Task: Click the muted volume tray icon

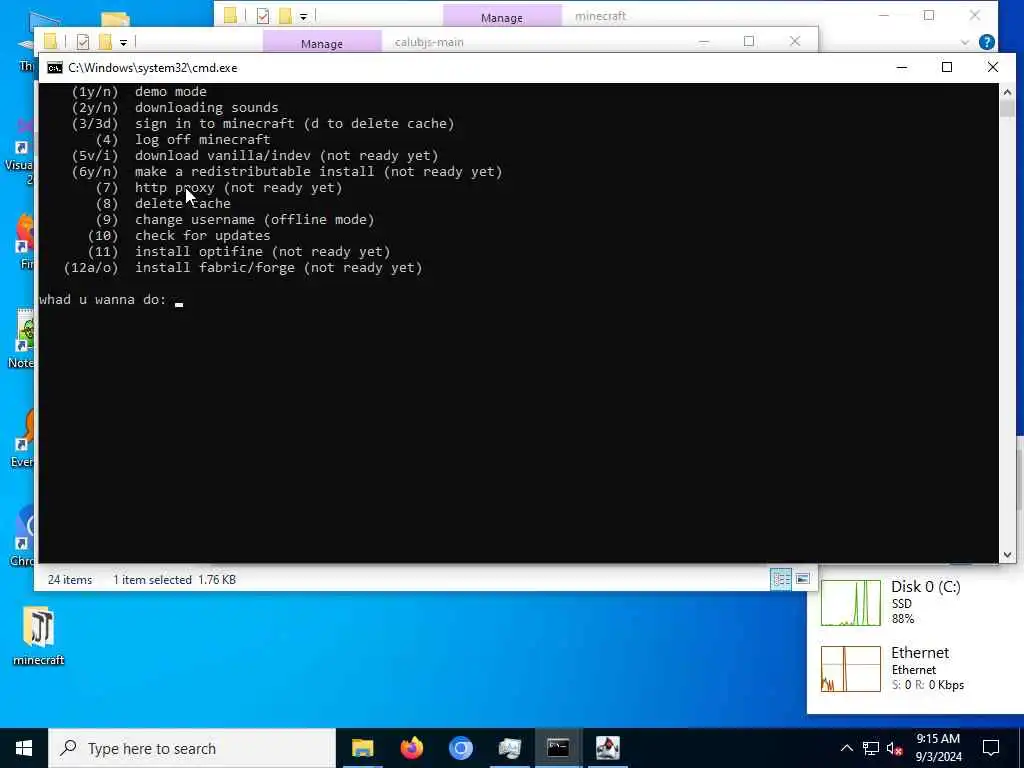Action: click(895, 748)
